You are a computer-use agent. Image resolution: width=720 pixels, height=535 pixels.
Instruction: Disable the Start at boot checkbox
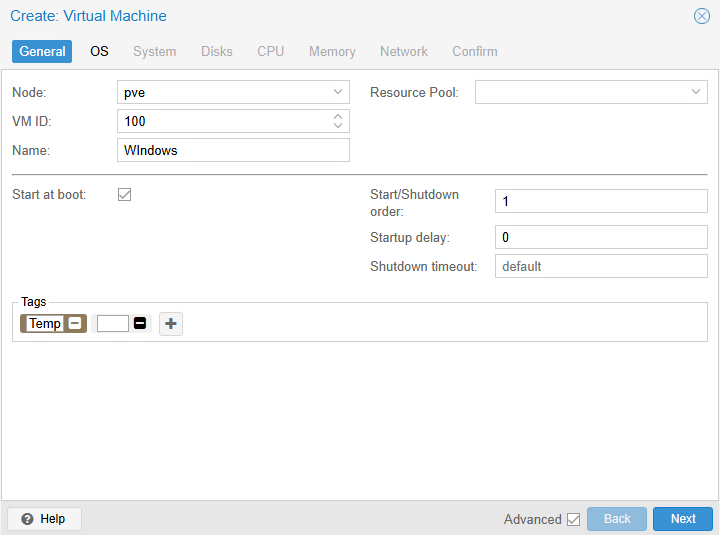click(x=125, y=194)
